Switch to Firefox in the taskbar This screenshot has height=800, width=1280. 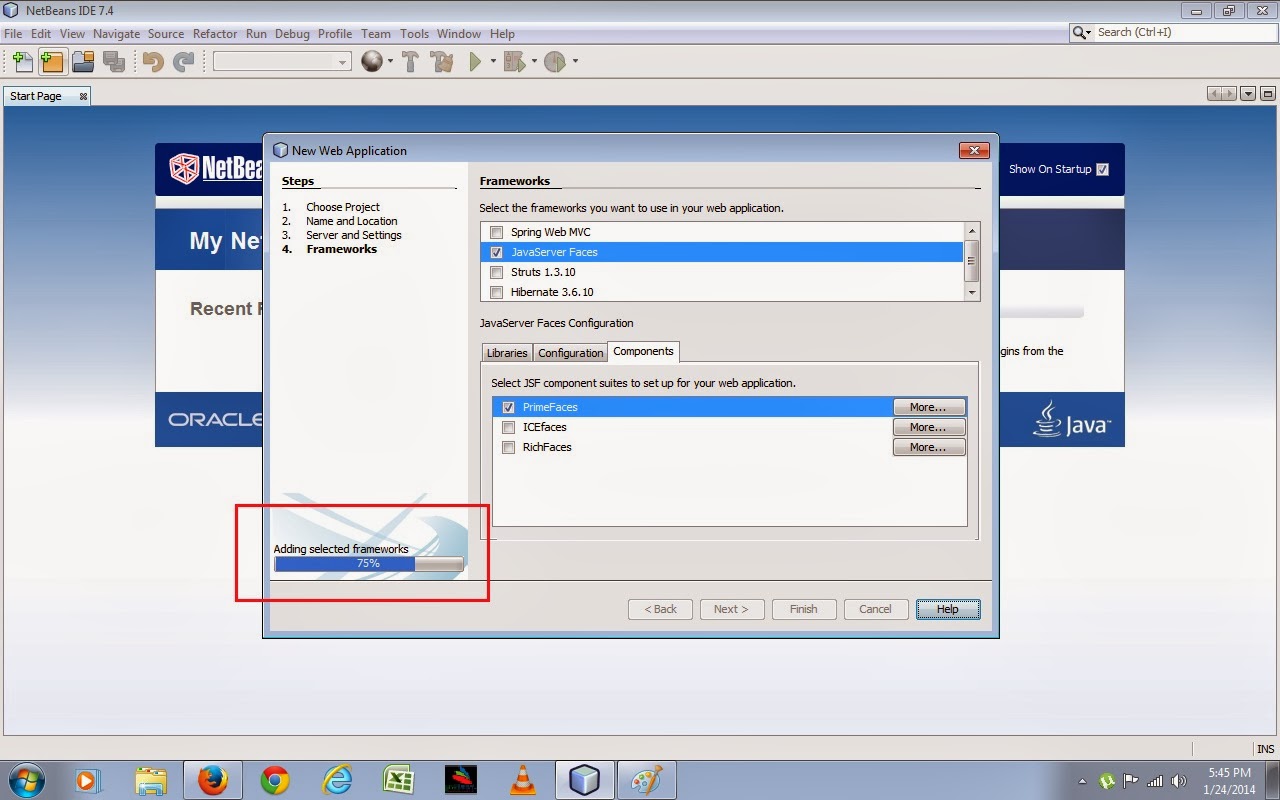[212, 780]
